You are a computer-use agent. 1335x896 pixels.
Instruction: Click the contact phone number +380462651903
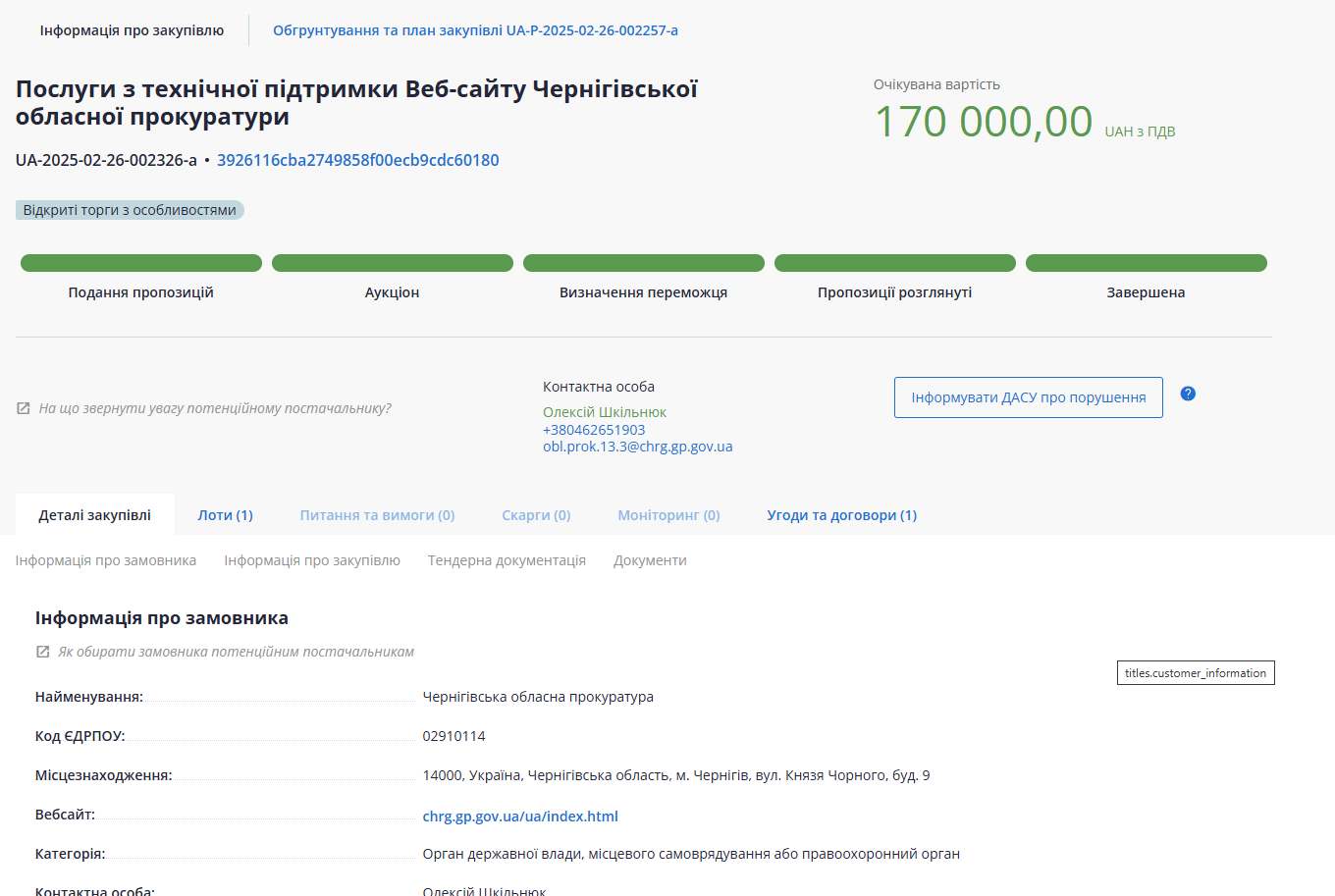(594, 430)
